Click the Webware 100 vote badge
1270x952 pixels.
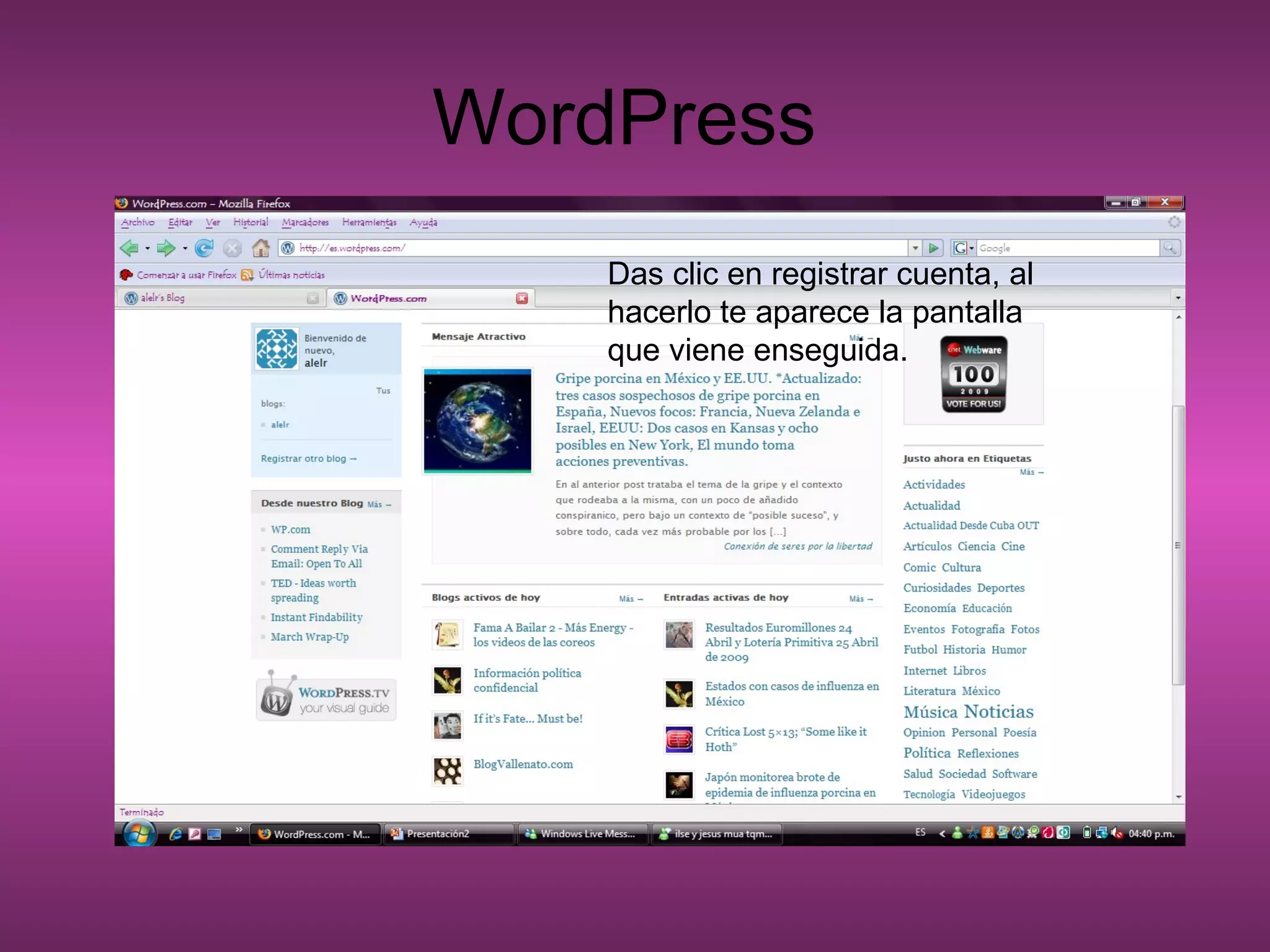[973, 374]
